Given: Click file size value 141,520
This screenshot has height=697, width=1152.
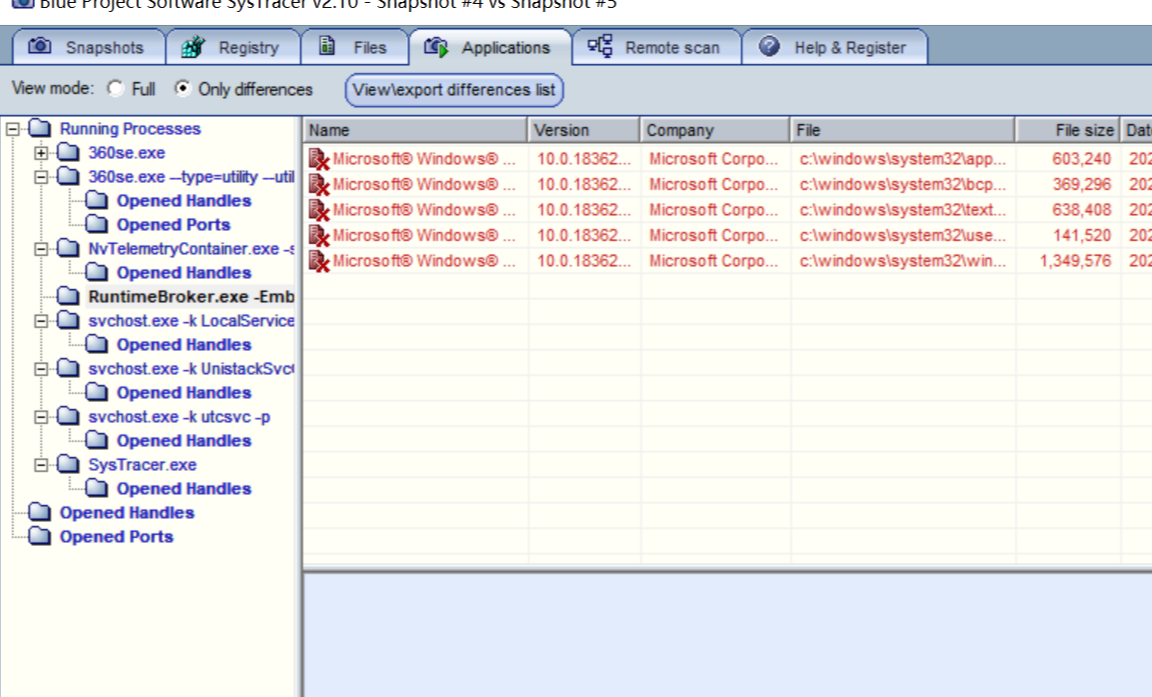Looking at the screenshot, I should coord(1081,235).
